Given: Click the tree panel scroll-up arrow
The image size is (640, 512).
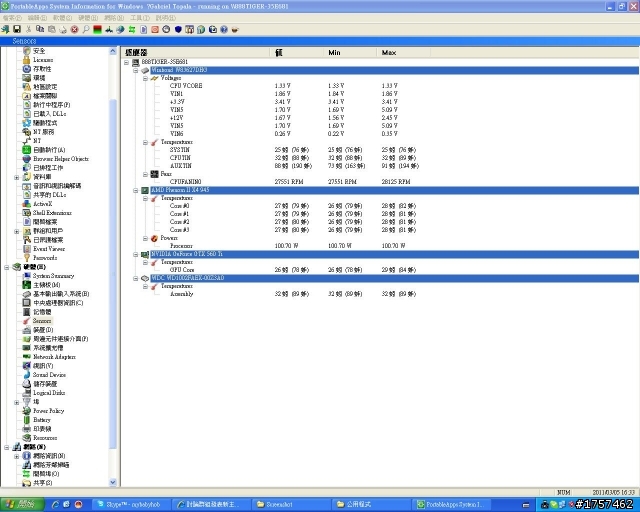Looking at the screenshot, I should (113, 51).
